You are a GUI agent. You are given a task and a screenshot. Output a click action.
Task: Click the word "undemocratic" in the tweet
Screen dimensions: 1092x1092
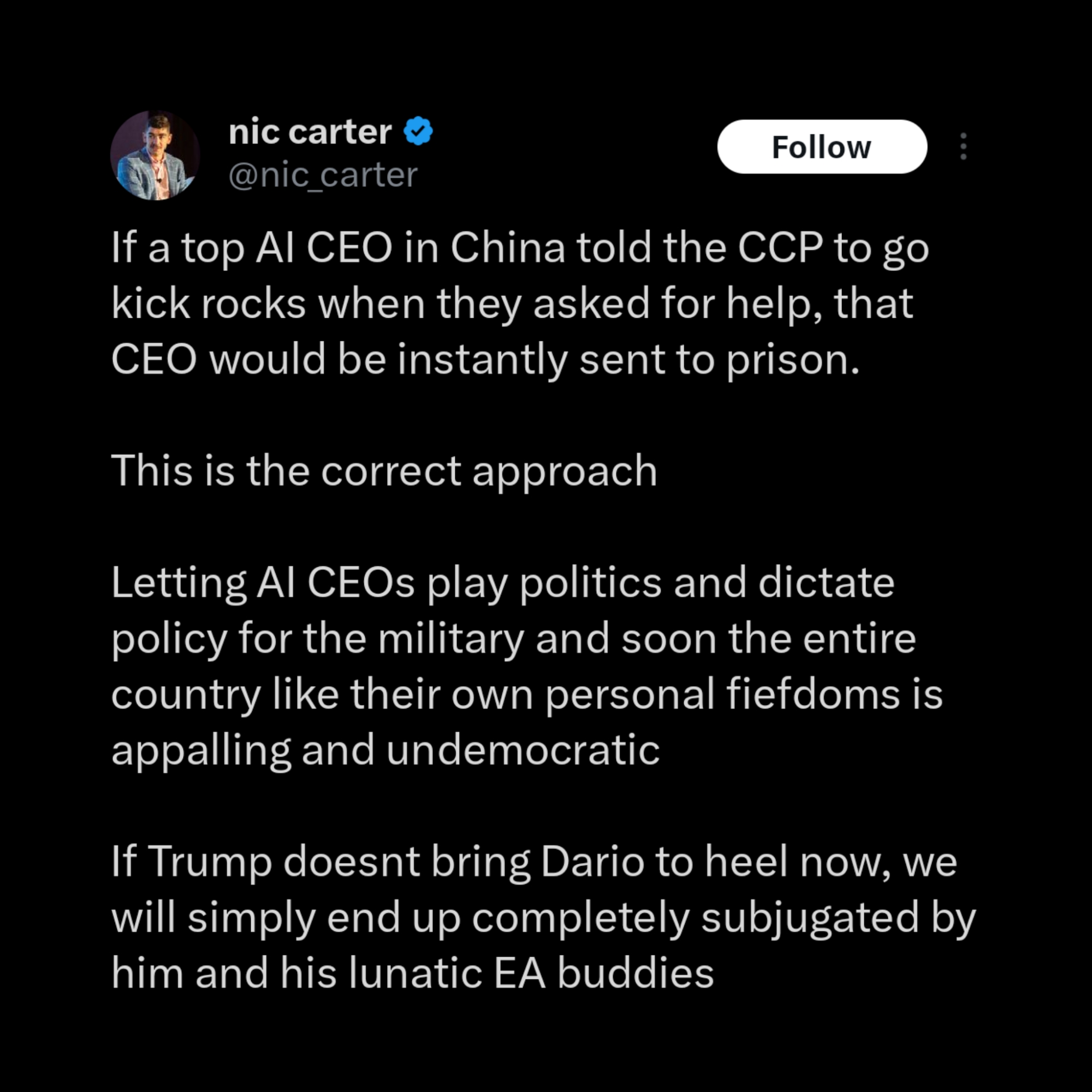pyautogui.click(x=523, y=750)
